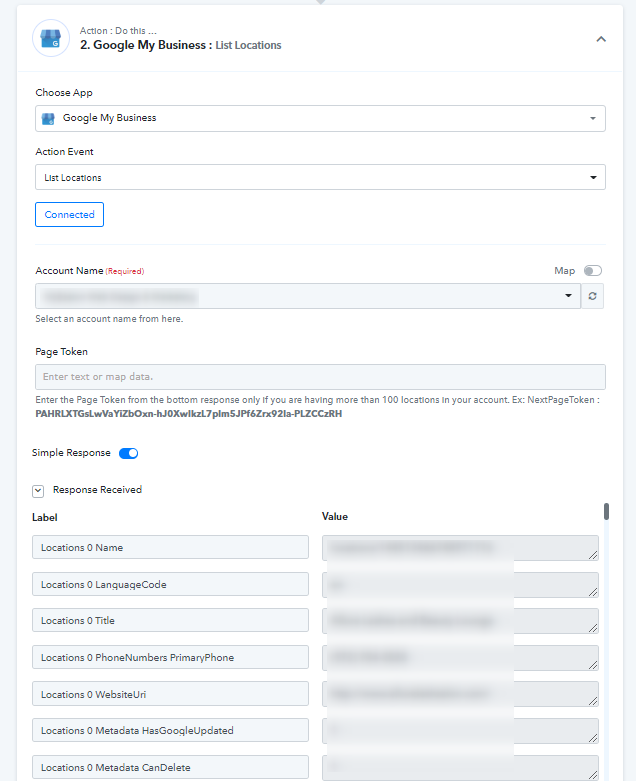Click the Locations 0 Title label field

coord(170,621)
